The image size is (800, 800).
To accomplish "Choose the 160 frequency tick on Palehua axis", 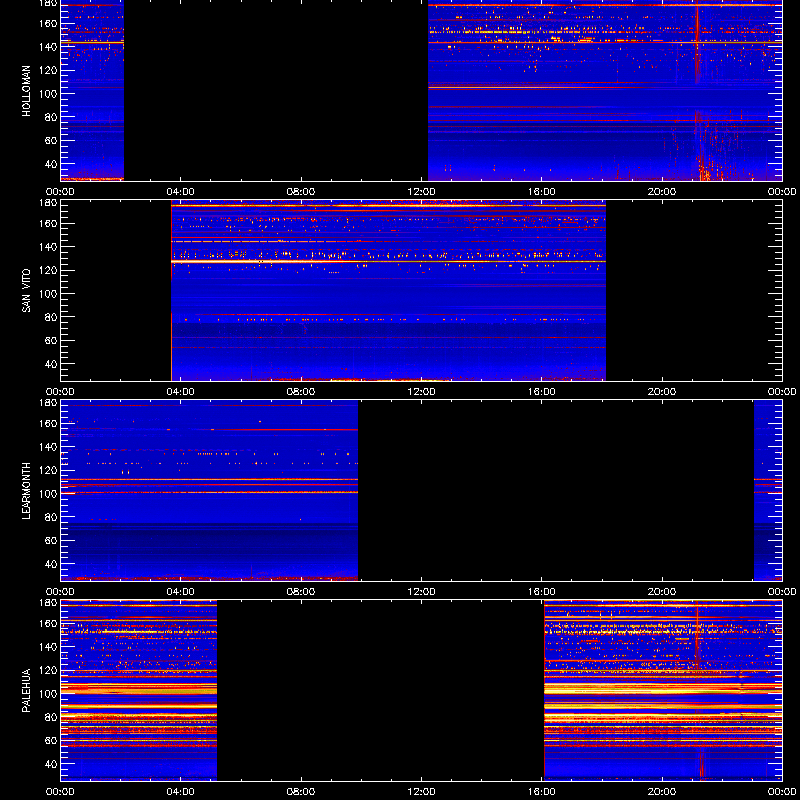I will 48,623.
